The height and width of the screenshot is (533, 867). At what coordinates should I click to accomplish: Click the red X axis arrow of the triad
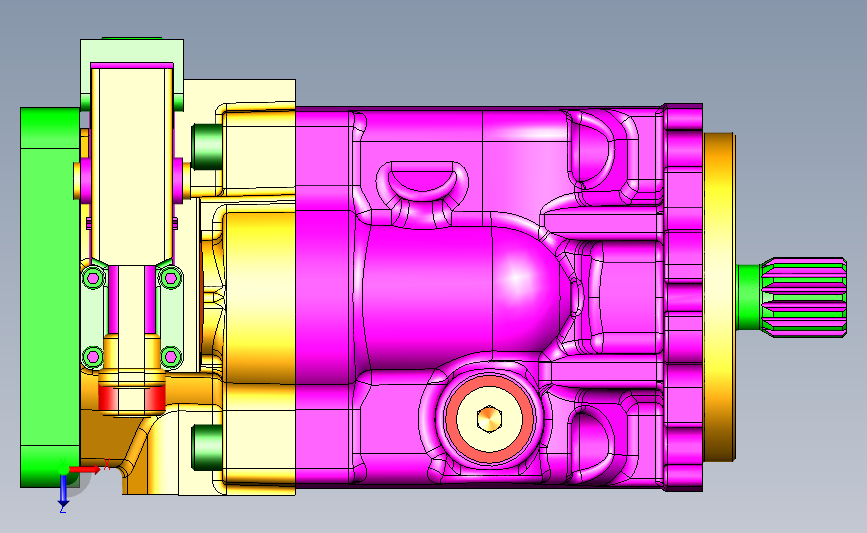point(84,469)
